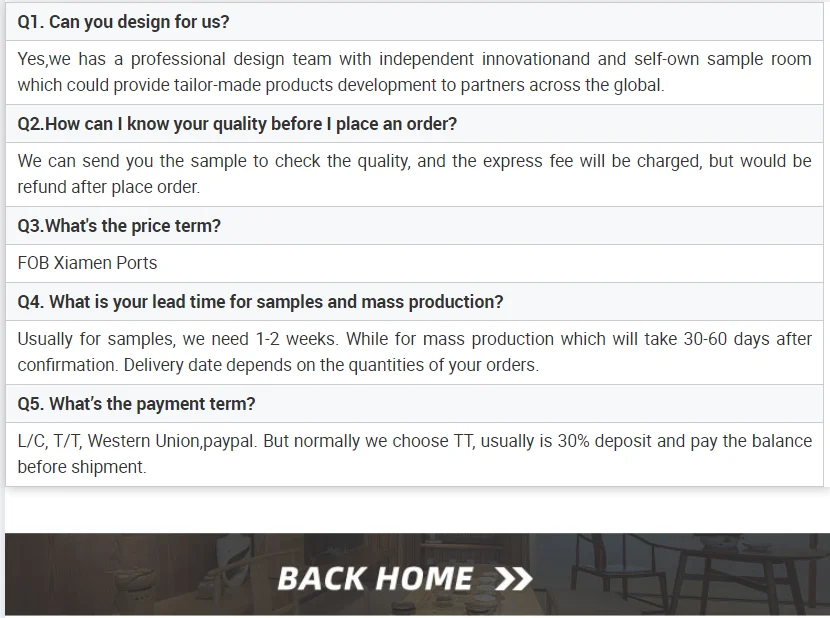
Task: Click the L/C, T/T, Western Union answer
Action: (414, 454)
